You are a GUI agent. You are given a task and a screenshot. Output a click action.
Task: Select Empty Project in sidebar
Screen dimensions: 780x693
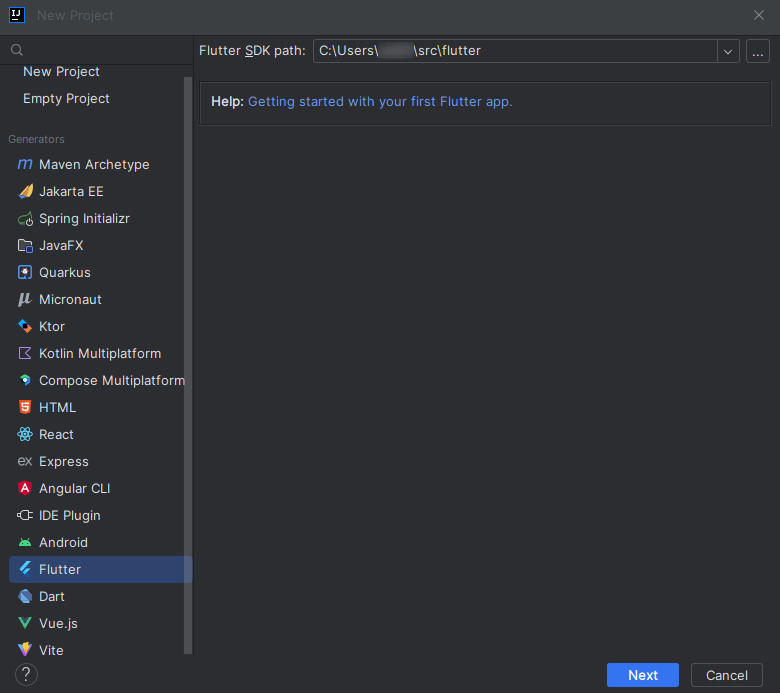[66, 99]
